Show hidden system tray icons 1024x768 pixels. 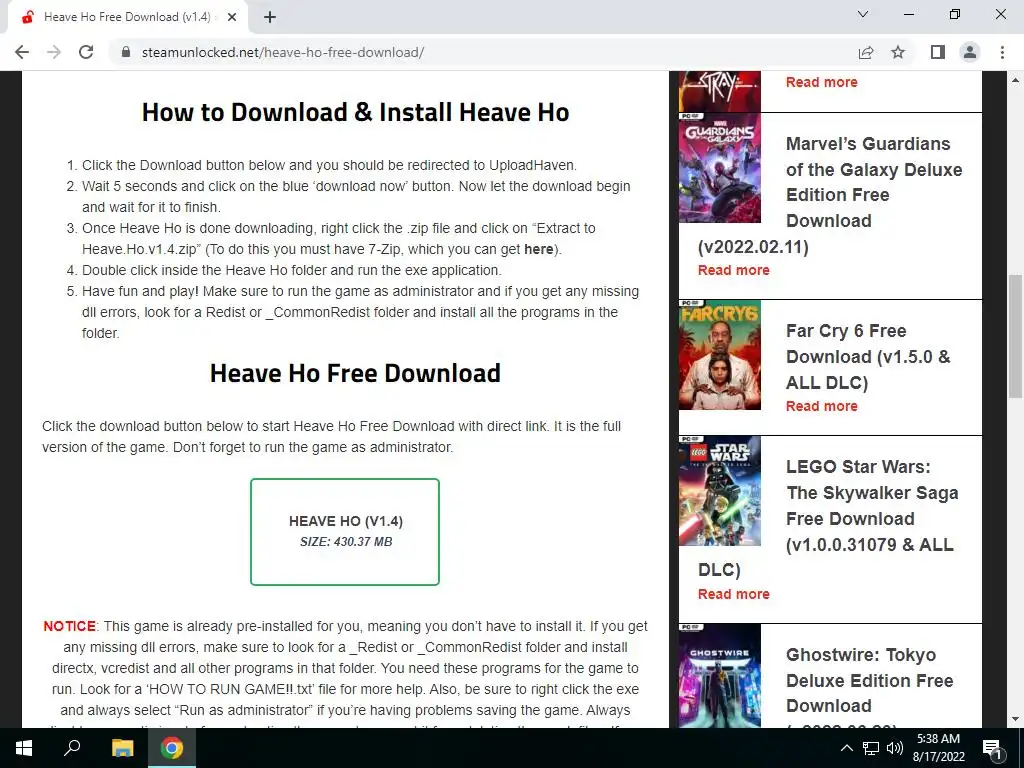pyautogui.click(x=846, y=748)
